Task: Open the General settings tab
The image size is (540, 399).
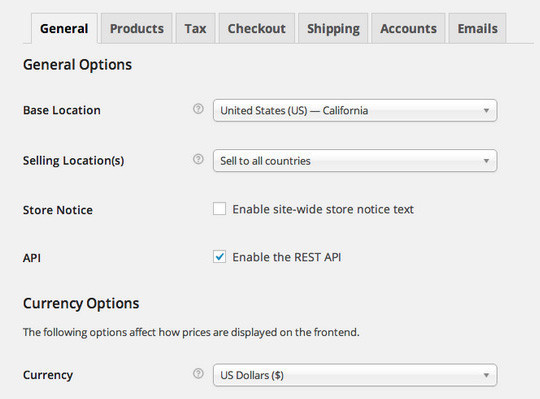Action: pyautogui.click(x=64, y=29)
